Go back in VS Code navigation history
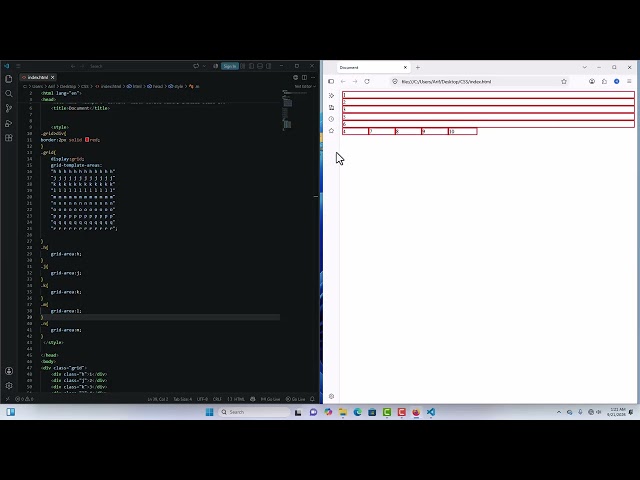 73,66
